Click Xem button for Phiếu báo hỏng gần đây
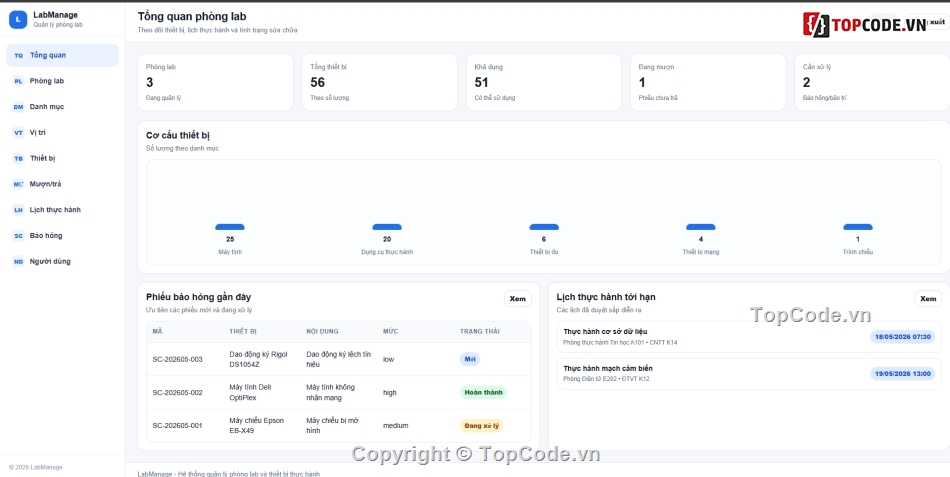This screenshot has width=950, height=477. [x=517, y=299]
